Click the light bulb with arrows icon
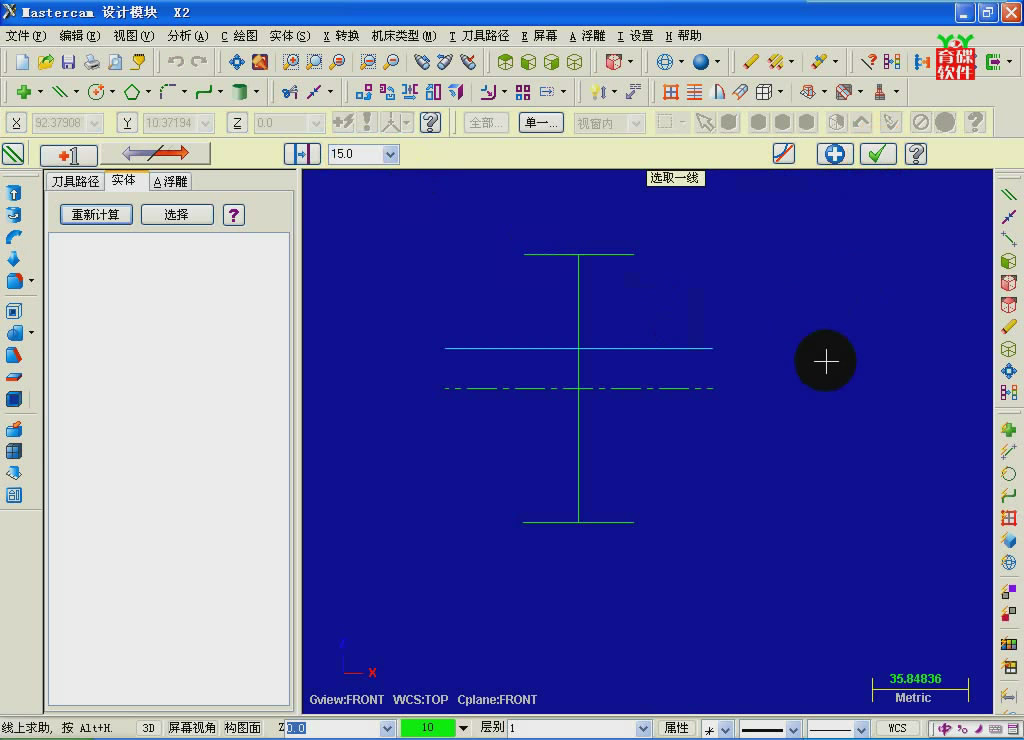 (598, 92)
